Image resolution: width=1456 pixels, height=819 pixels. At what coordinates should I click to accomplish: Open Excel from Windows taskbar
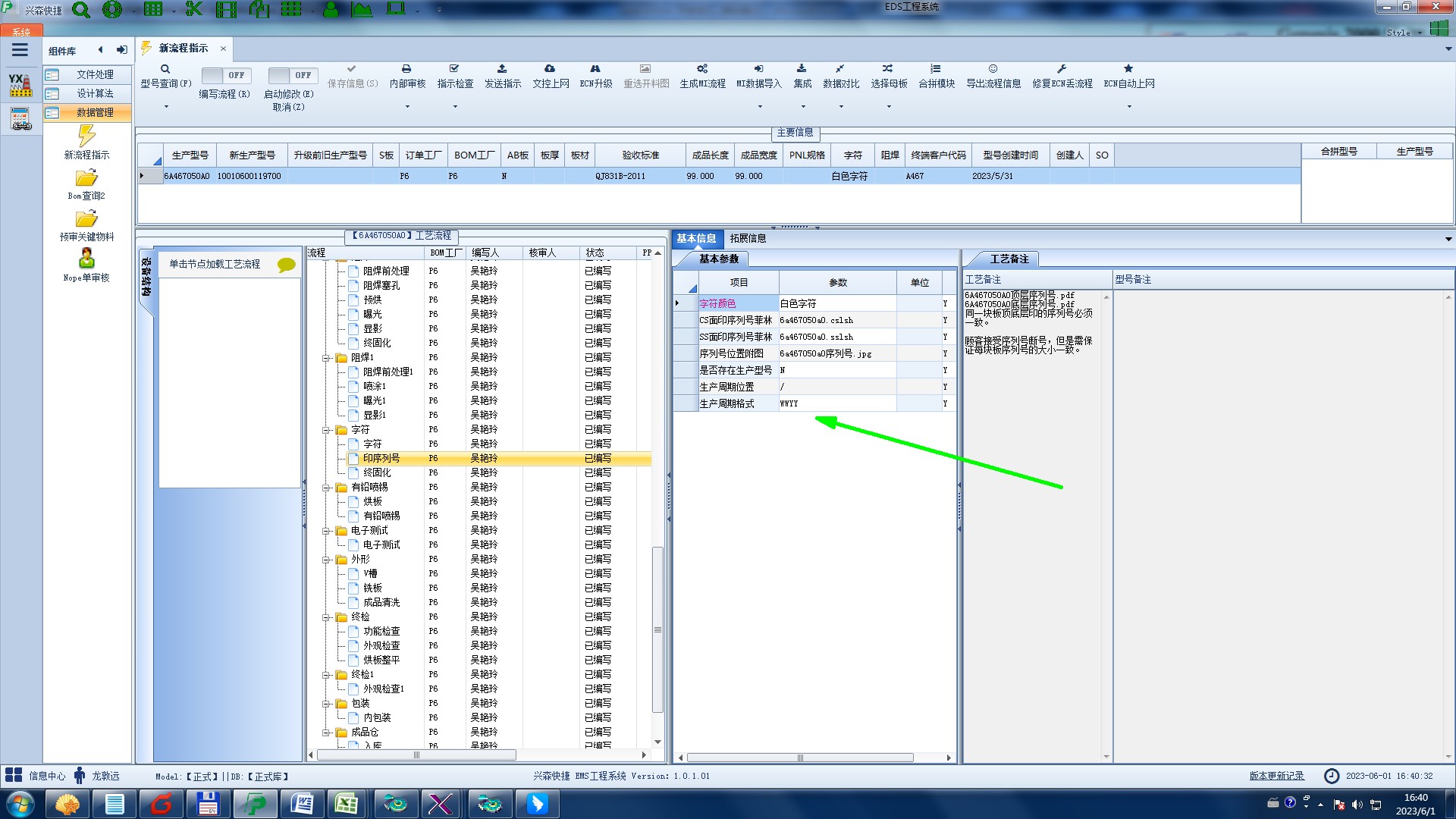(347, 804)
